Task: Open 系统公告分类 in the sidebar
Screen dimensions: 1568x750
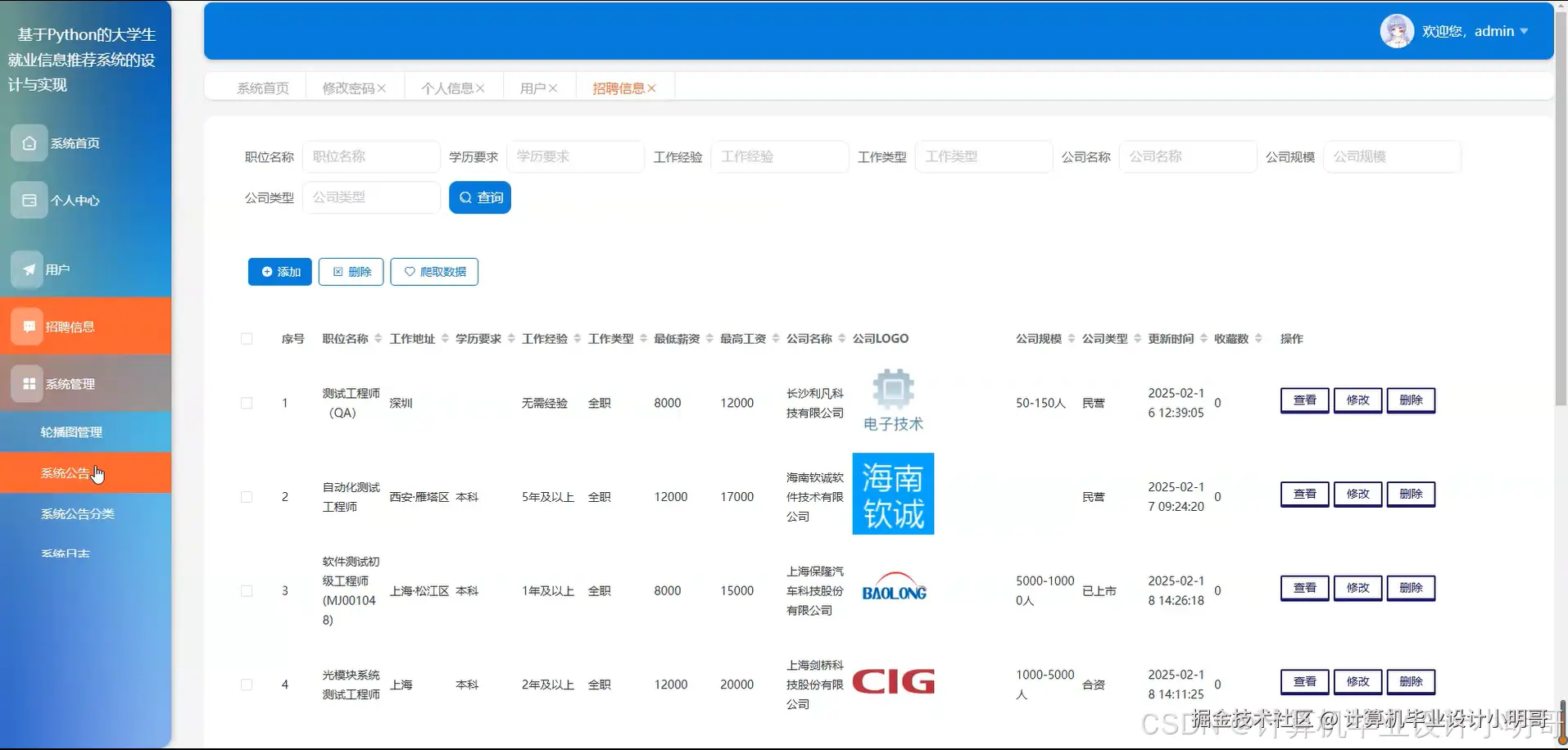Action: point(77,513)
